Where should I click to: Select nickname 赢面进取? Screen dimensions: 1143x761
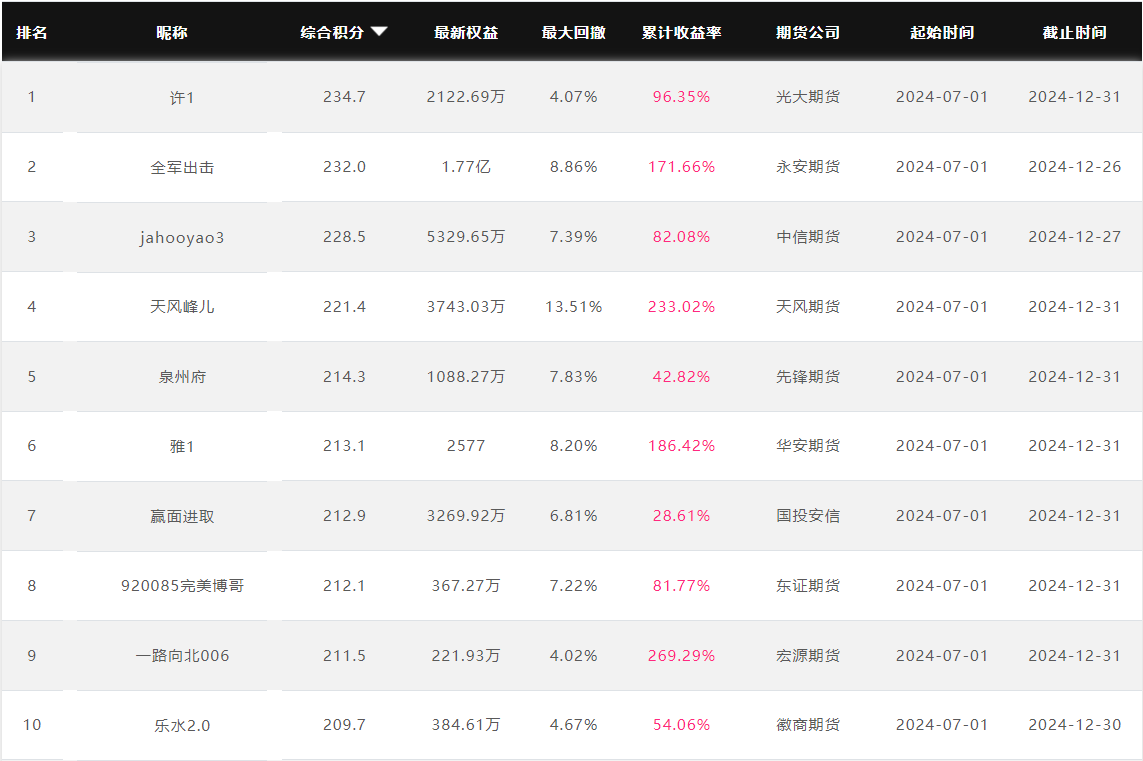tap(182, 516)
